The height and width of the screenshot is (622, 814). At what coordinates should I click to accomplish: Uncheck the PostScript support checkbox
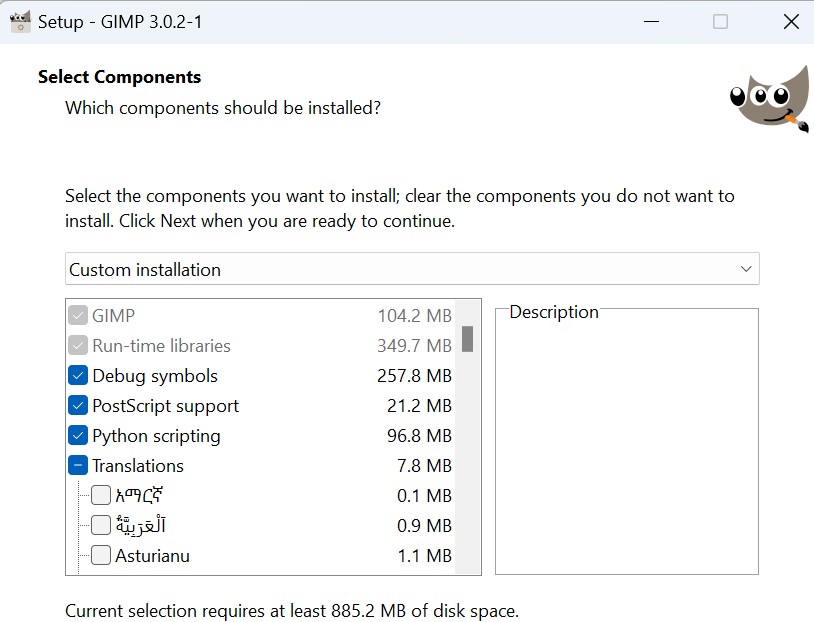(78, 406)
